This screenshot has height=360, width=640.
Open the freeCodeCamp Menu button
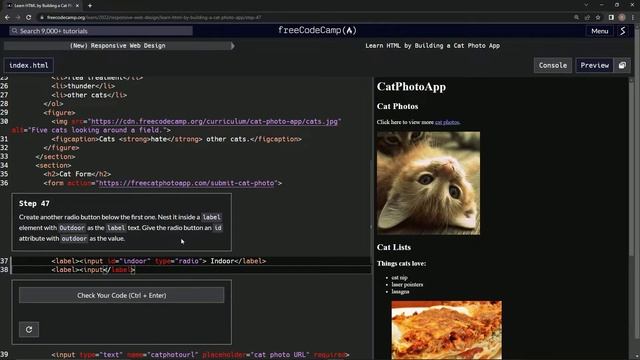tap(600, 31)
